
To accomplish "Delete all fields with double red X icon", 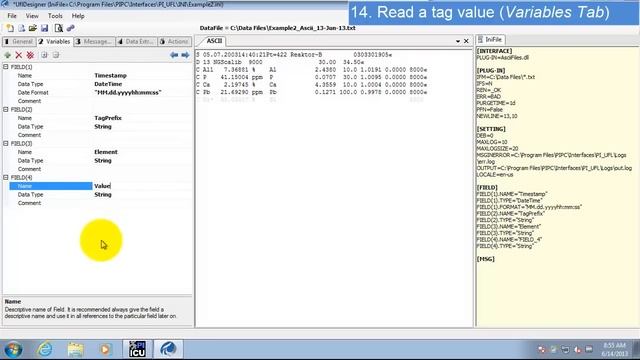I will [x=30, y=55].
